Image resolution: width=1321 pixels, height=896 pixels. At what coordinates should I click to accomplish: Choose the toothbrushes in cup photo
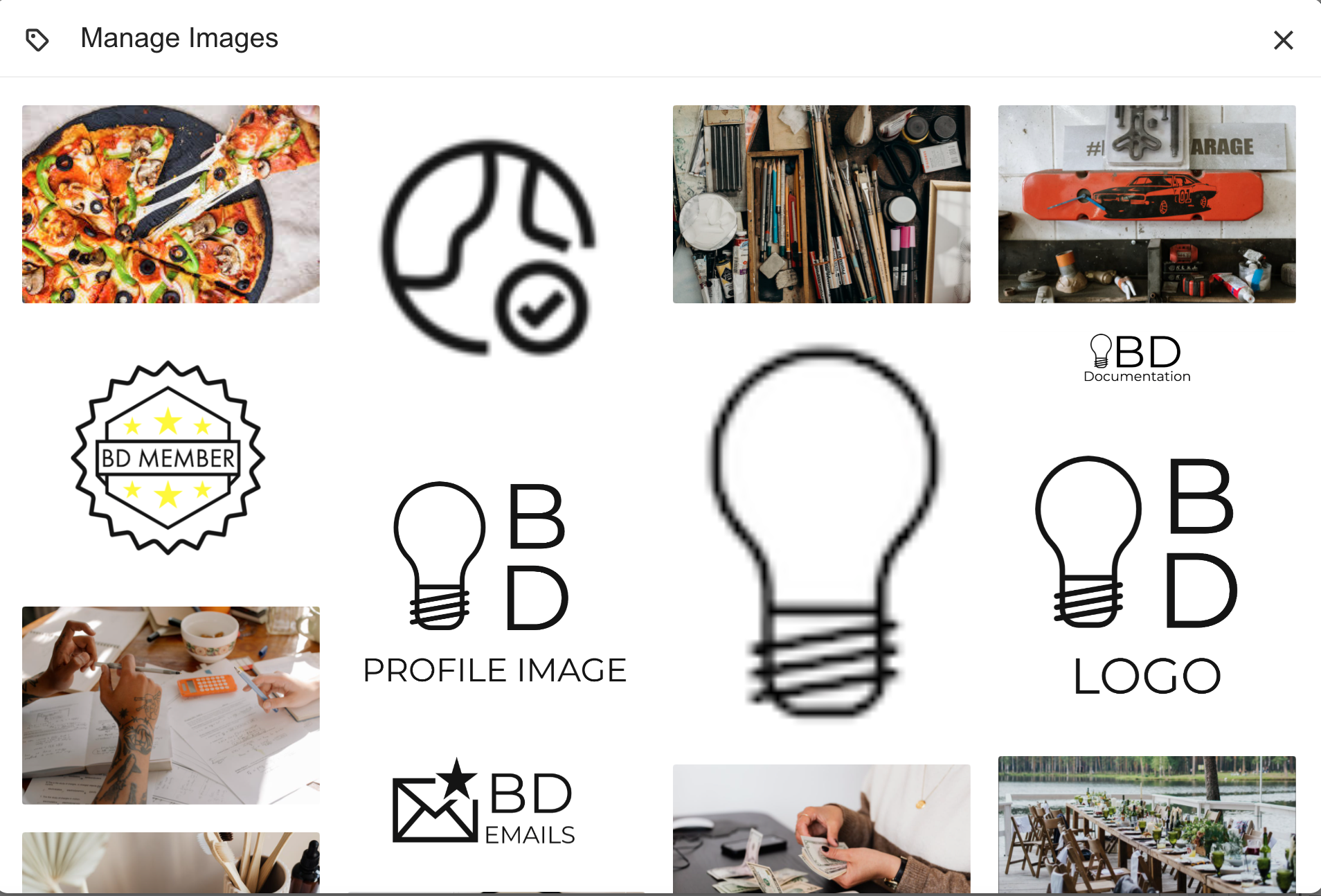[171, 863]
